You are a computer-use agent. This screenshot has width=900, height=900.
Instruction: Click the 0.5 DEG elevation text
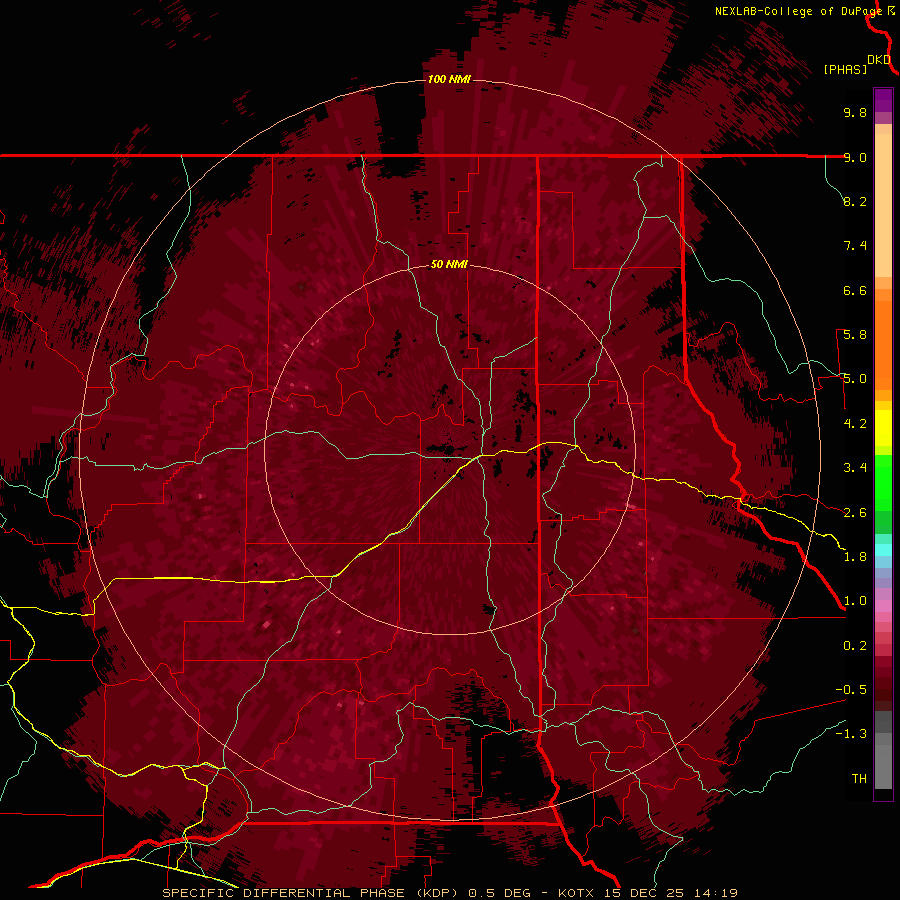coord(501,893)
